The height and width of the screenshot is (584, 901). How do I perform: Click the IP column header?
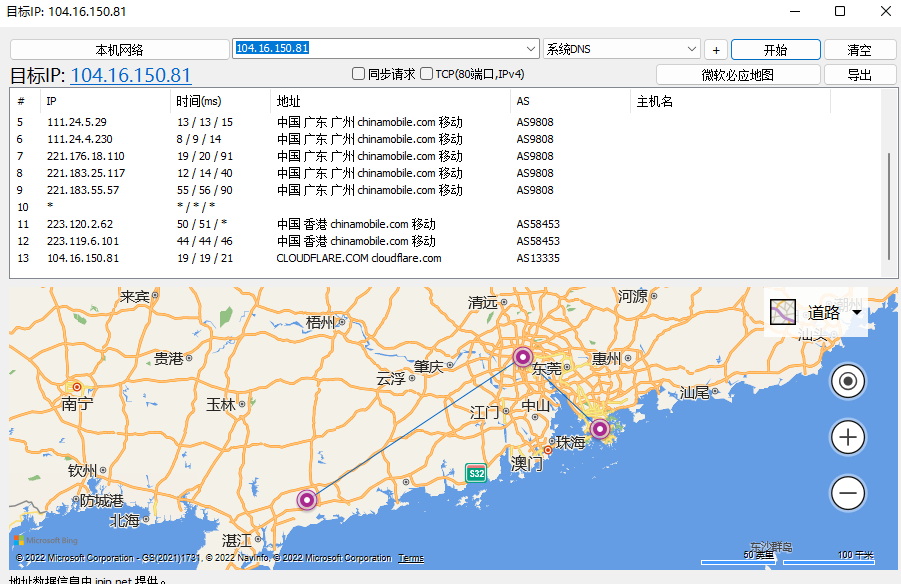coord(105,101)
